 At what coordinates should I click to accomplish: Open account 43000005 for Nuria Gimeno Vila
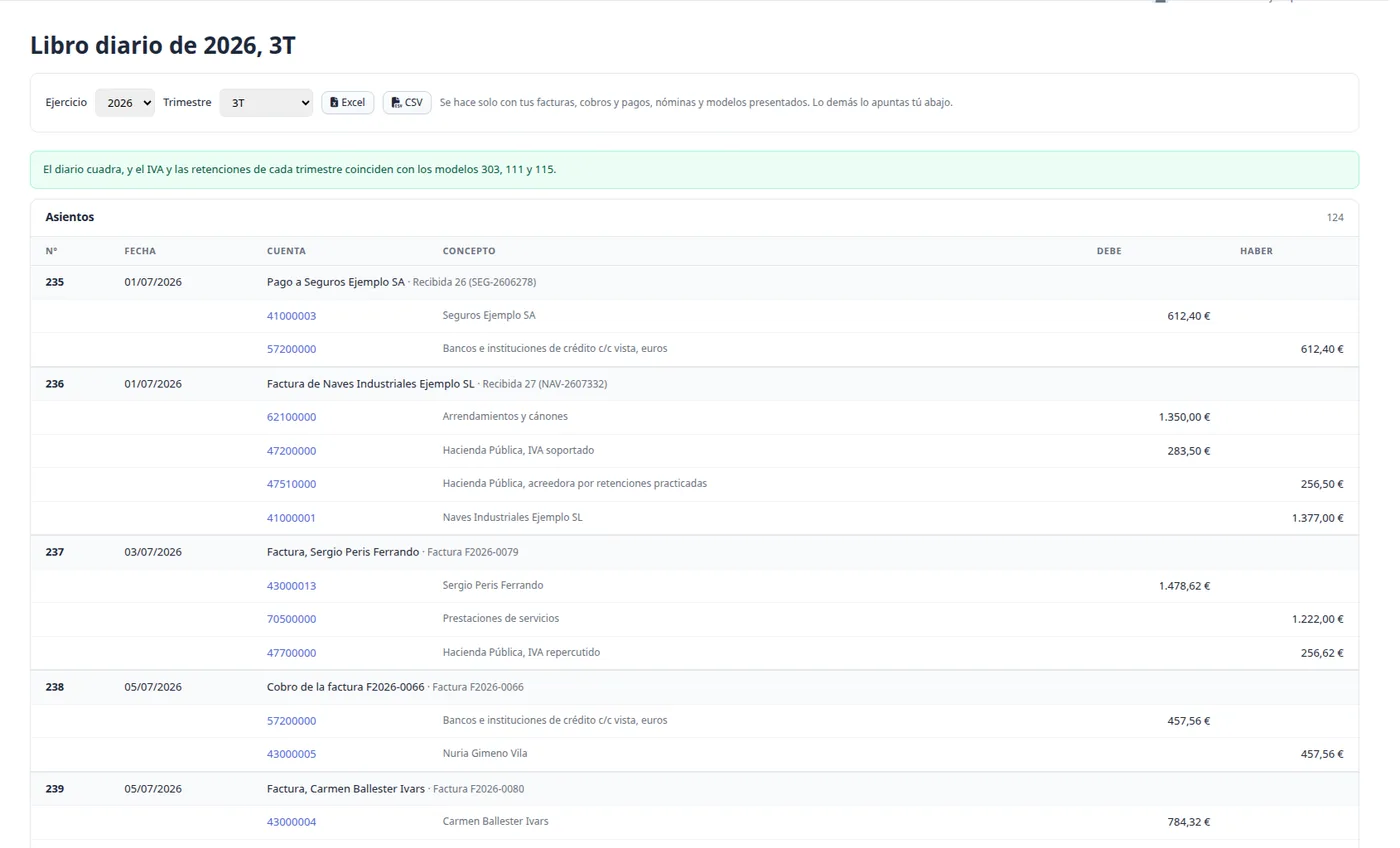291,754
